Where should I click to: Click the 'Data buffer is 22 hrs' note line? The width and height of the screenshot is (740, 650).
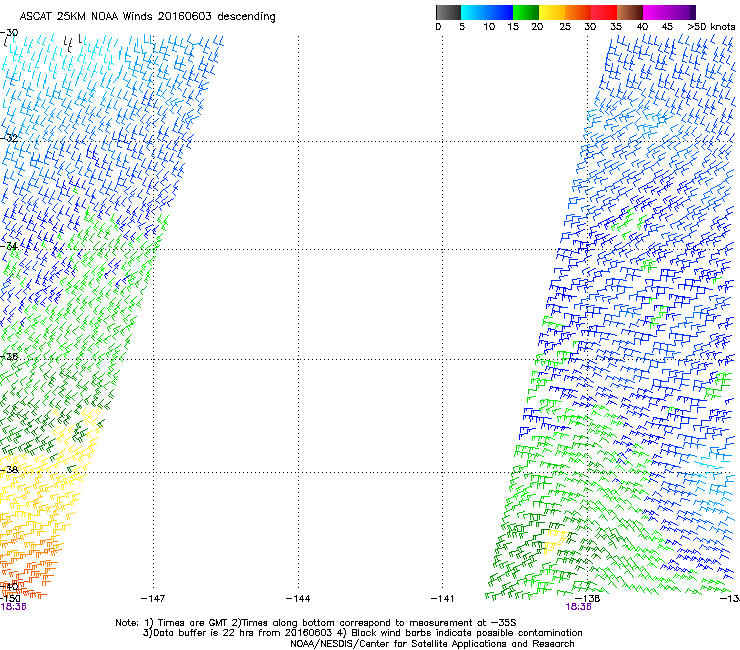click(362, 633)
